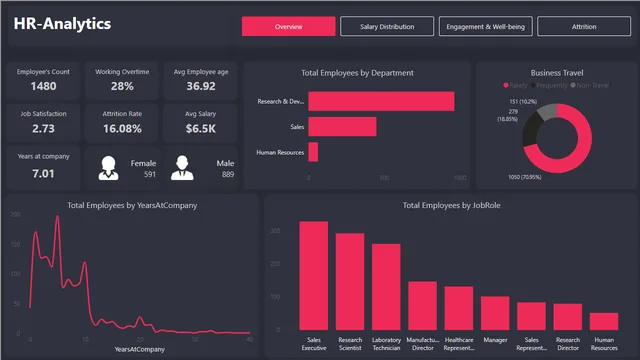Screen dimensions: 640x360
Task: Click the Job Satisfaction 2.73 card
Action: coord(43,122)
